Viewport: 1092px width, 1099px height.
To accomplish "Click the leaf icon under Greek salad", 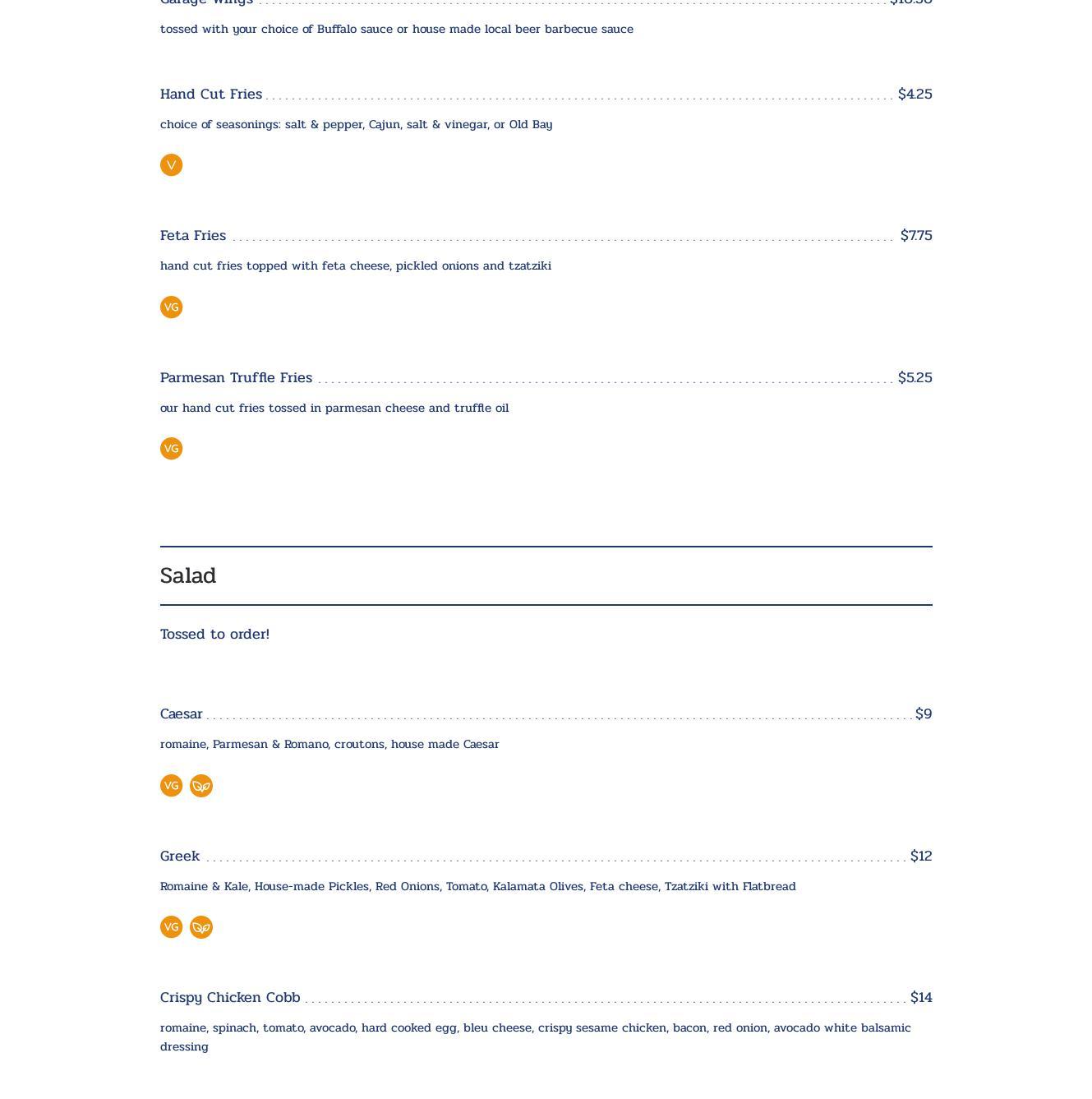I will click(201, 927).
